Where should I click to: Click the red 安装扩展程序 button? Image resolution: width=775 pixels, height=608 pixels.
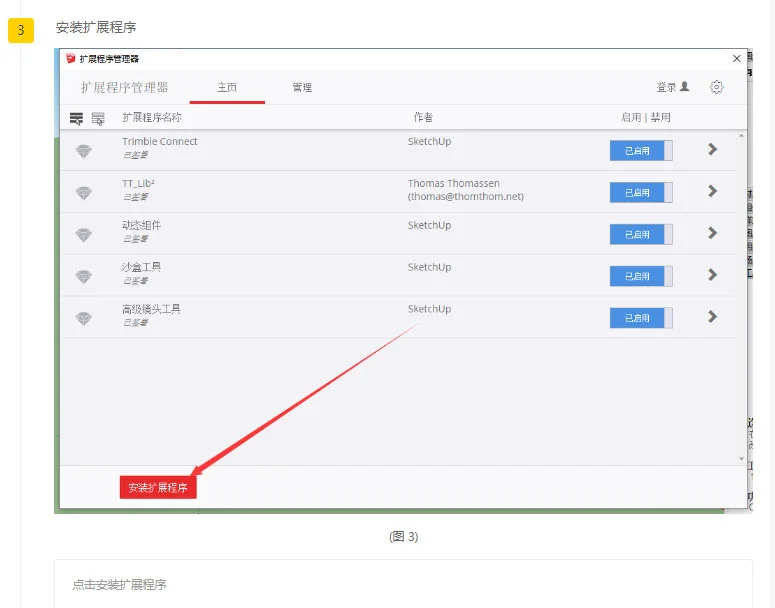pos(158,487)
